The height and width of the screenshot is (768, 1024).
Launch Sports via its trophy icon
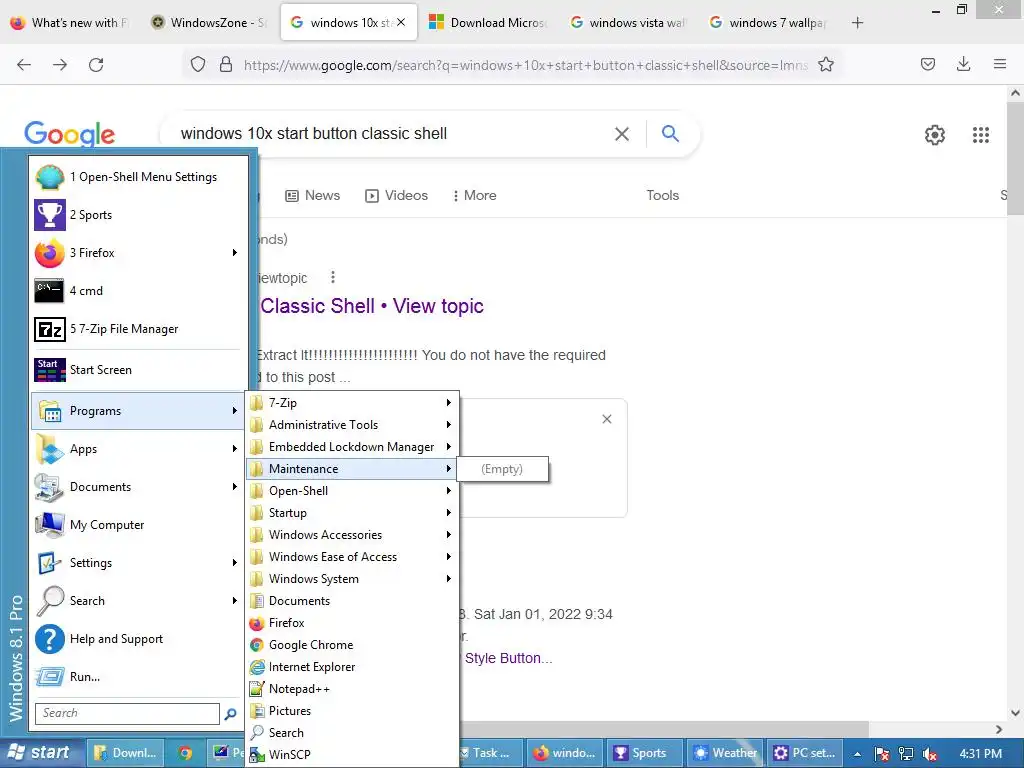50,215
